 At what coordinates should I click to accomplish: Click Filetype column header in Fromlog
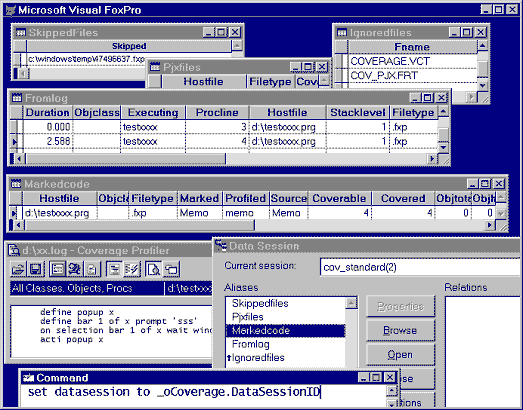413,112
